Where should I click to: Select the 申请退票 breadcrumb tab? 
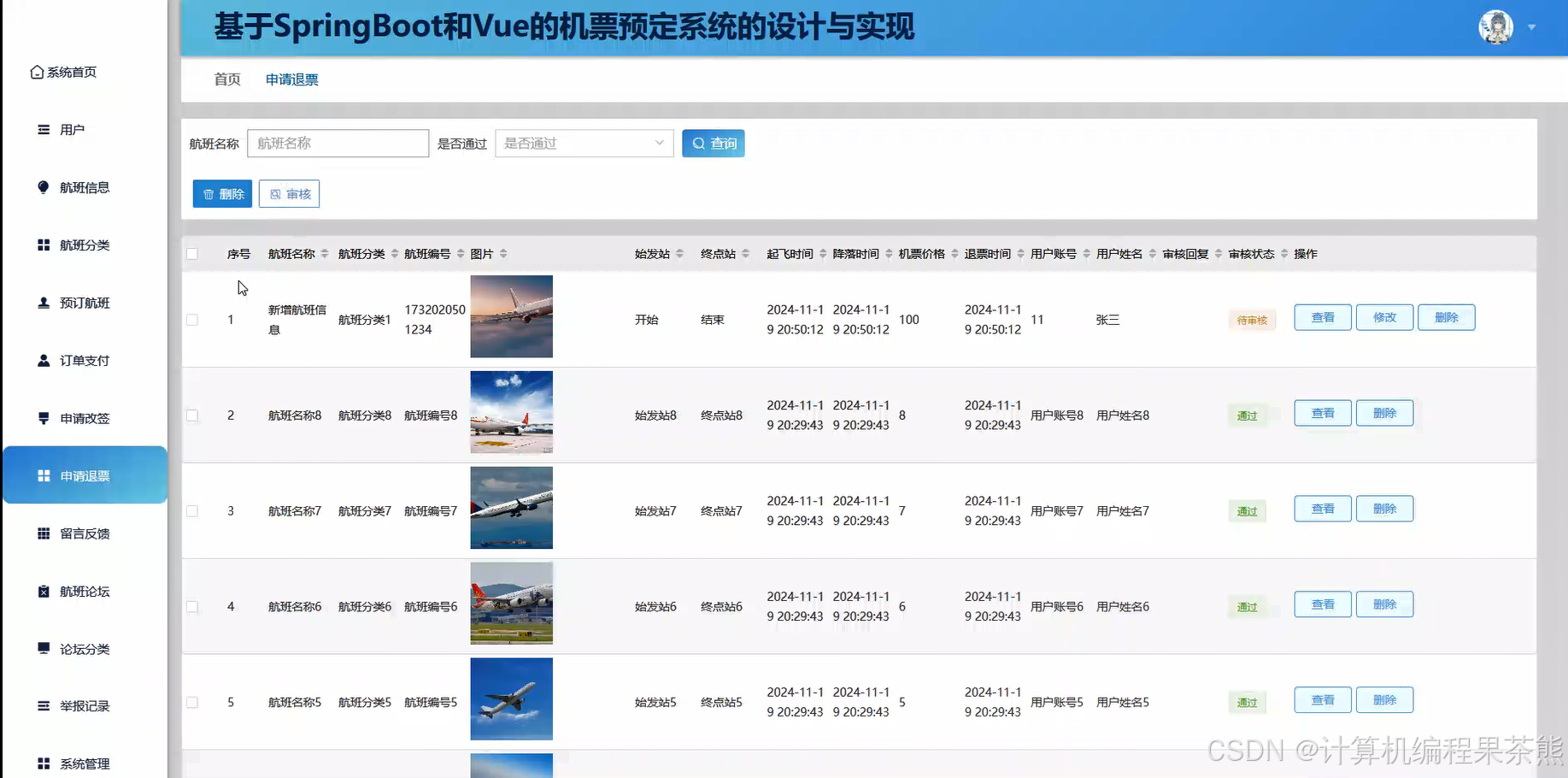292,80
